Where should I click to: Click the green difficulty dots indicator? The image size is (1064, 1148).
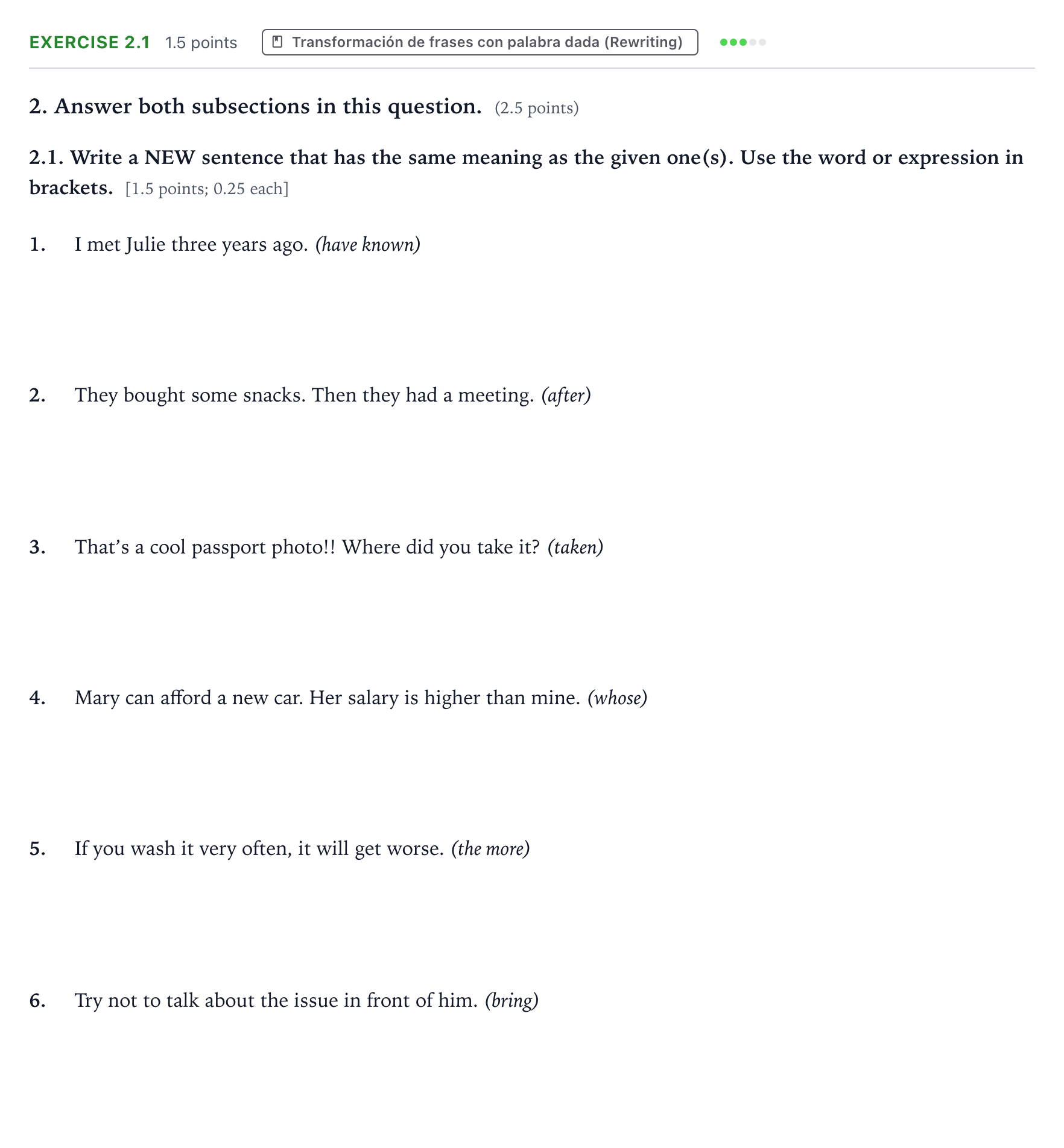tap(743, 42)
